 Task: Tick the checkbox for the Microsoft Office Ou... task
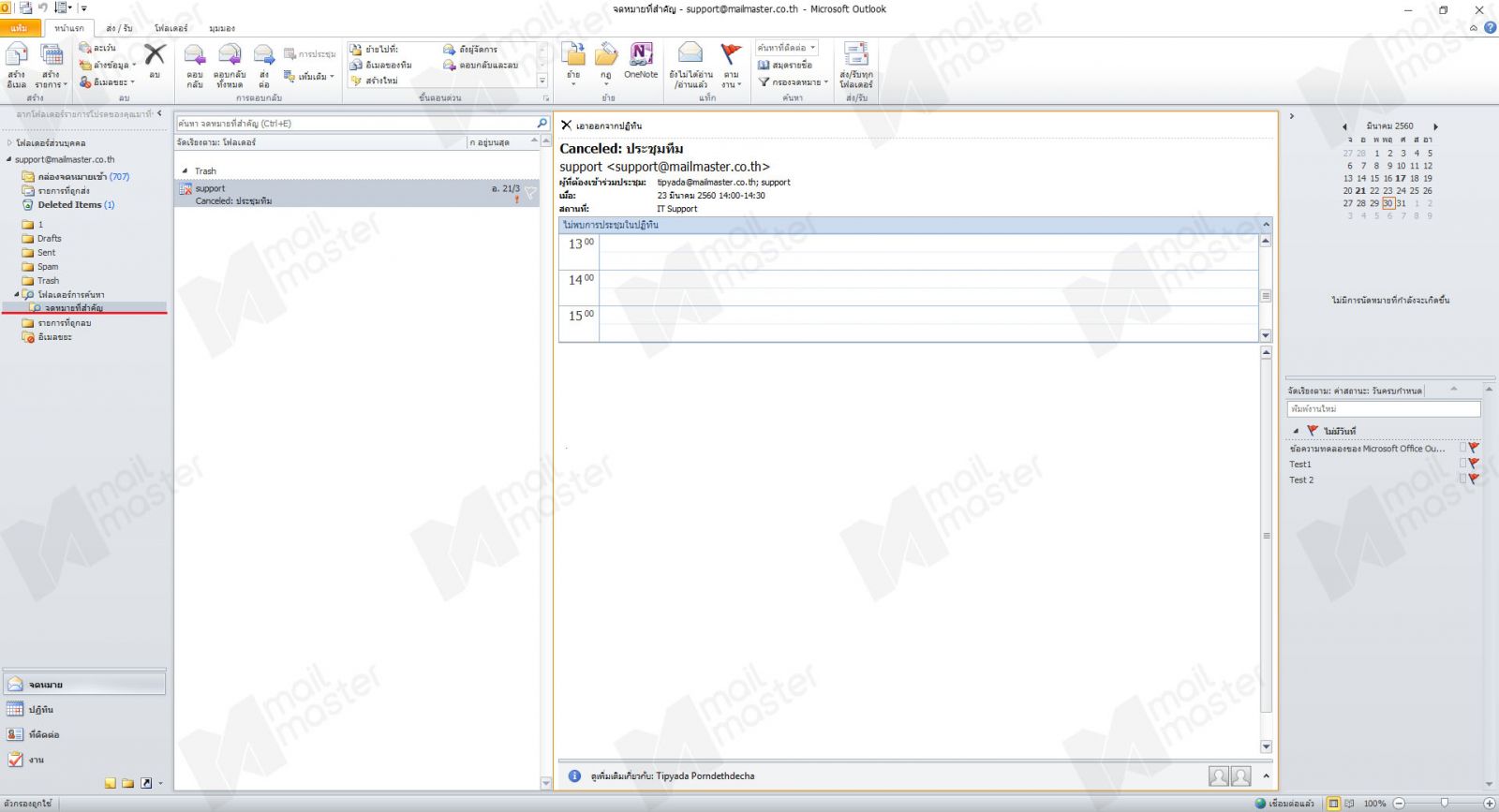tap(1462, 448)
